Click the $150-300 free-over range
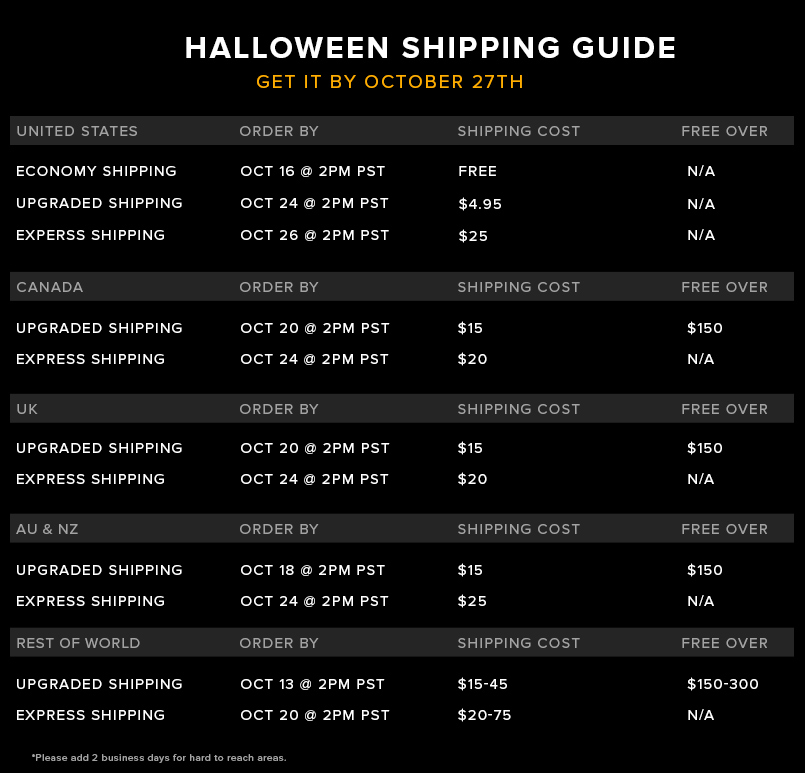805x773 pixels. (x=722, y=684)
